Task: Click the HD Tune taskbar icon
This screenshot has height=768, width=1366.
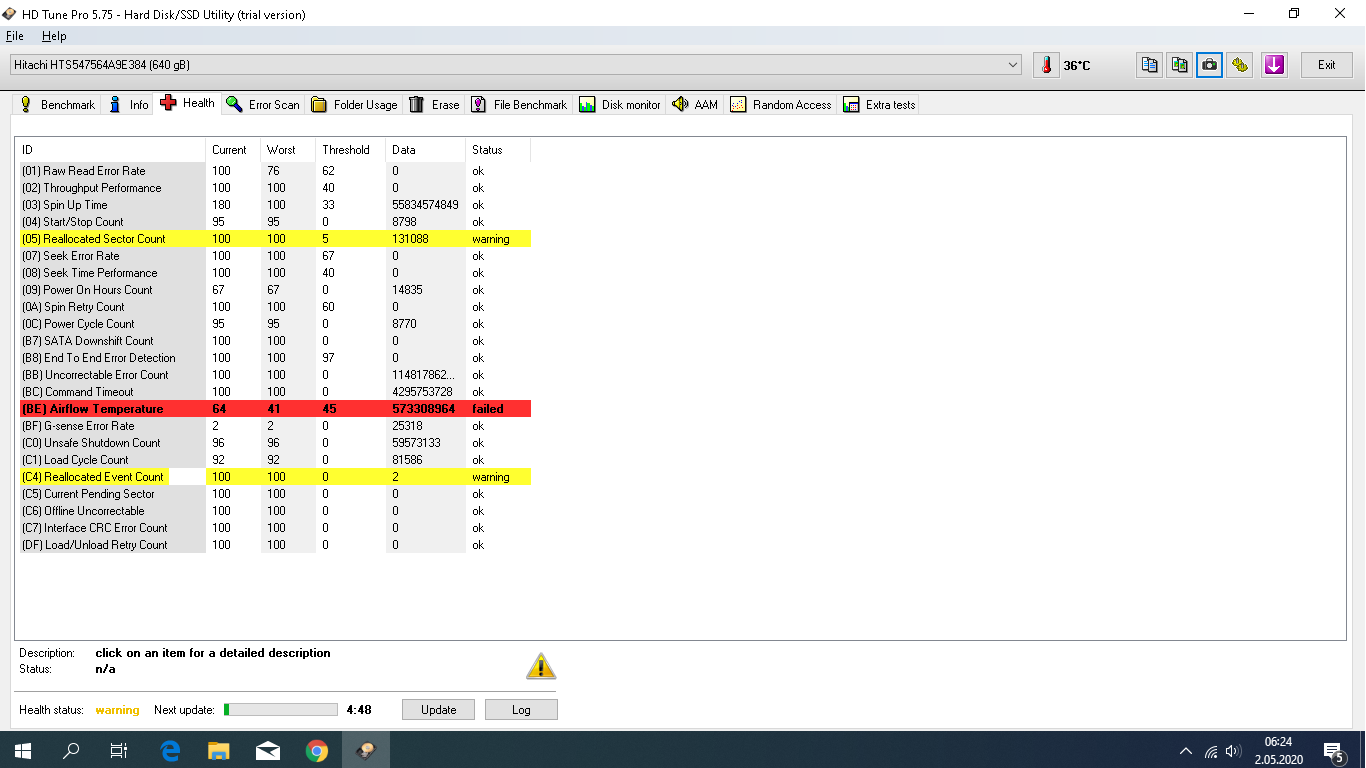Action: [366, 749]
